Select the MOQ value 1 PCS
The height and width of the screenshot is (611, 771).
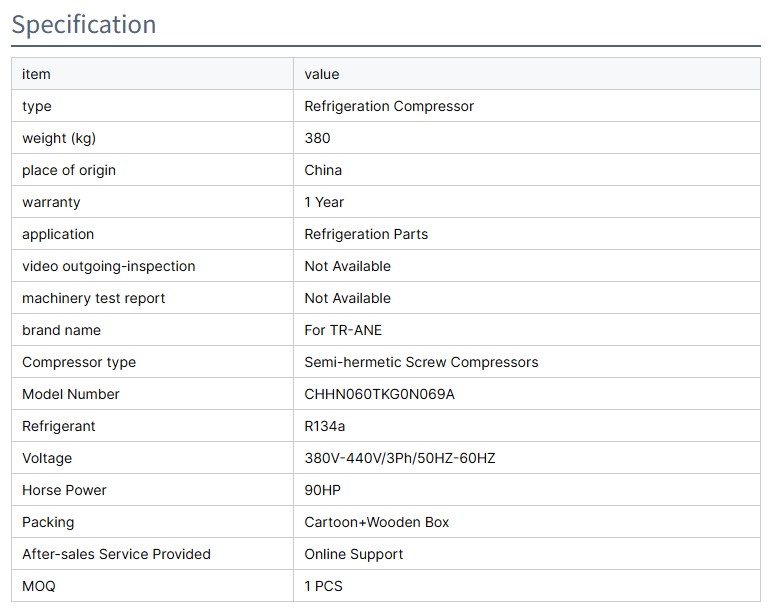323,586
